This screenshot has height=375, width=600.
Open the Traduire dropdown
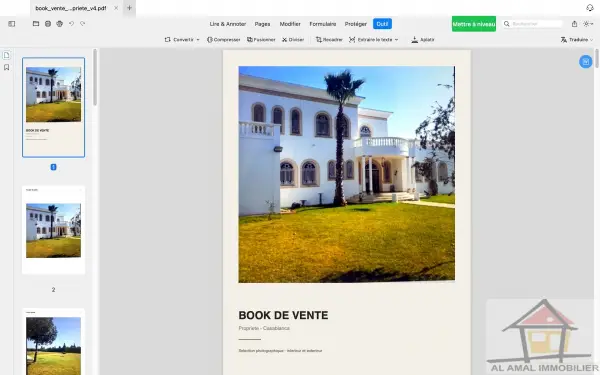[577, 39]
